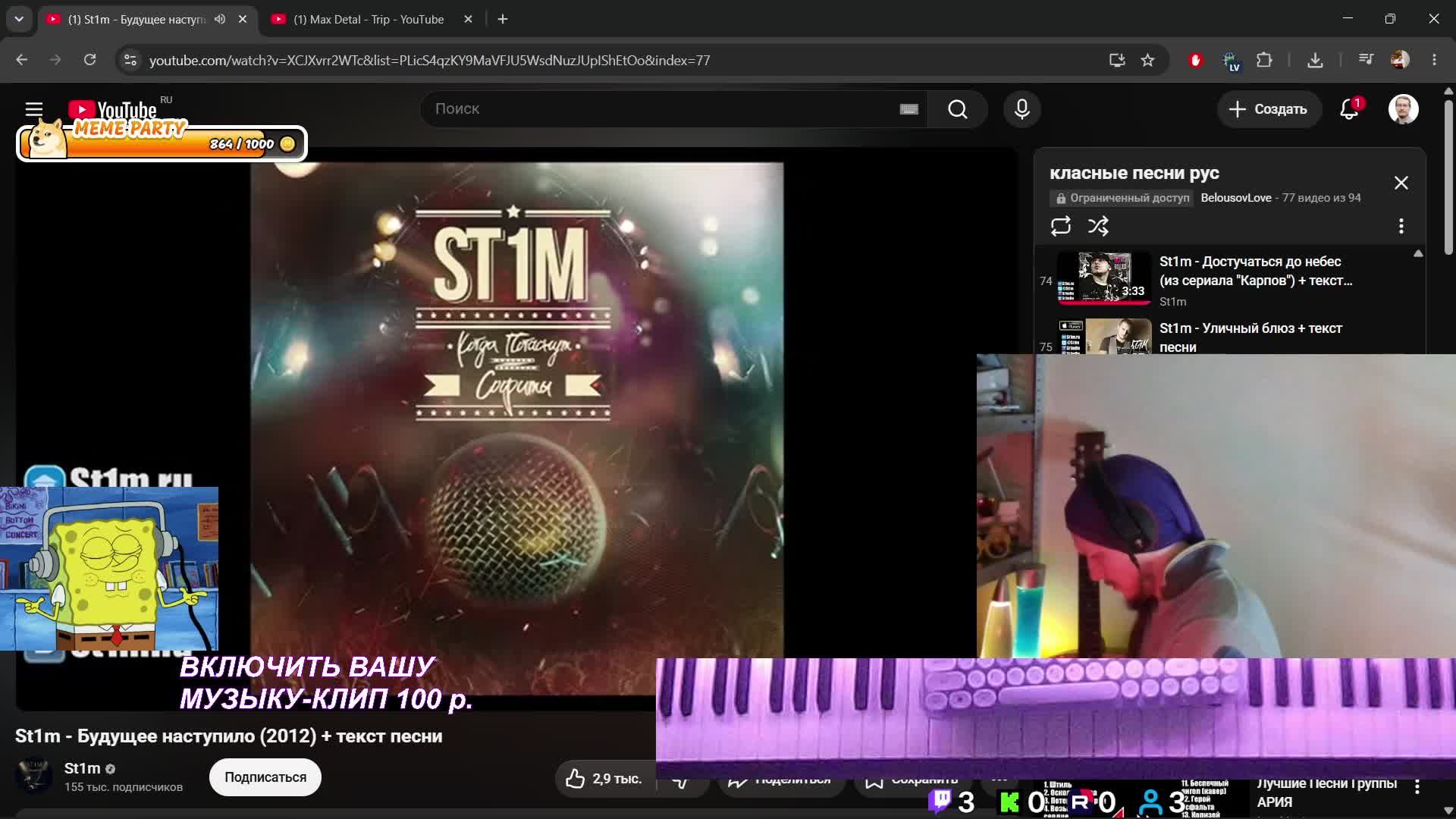Open the Chrome three-dot menu
This screenshot has width=1456, height=819.
tap(1434, 60)
